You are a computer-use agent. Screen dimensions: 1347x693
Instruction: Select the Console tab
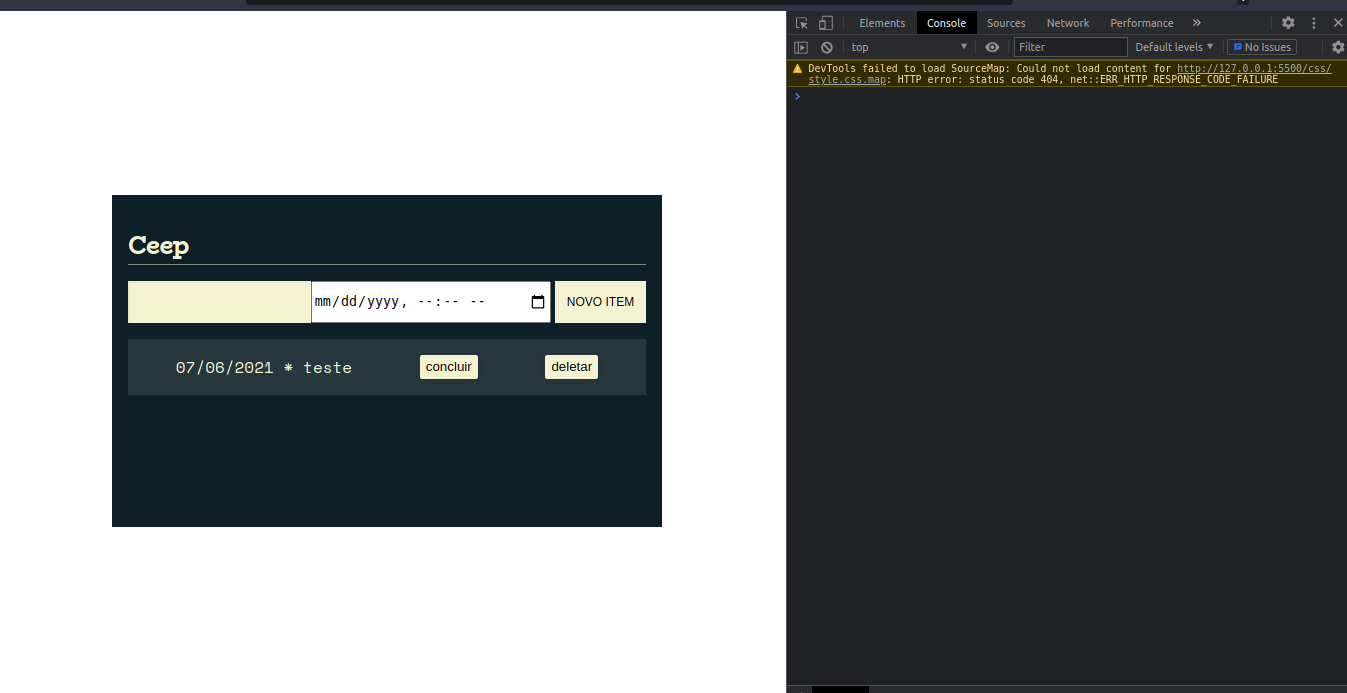[946, 23]
